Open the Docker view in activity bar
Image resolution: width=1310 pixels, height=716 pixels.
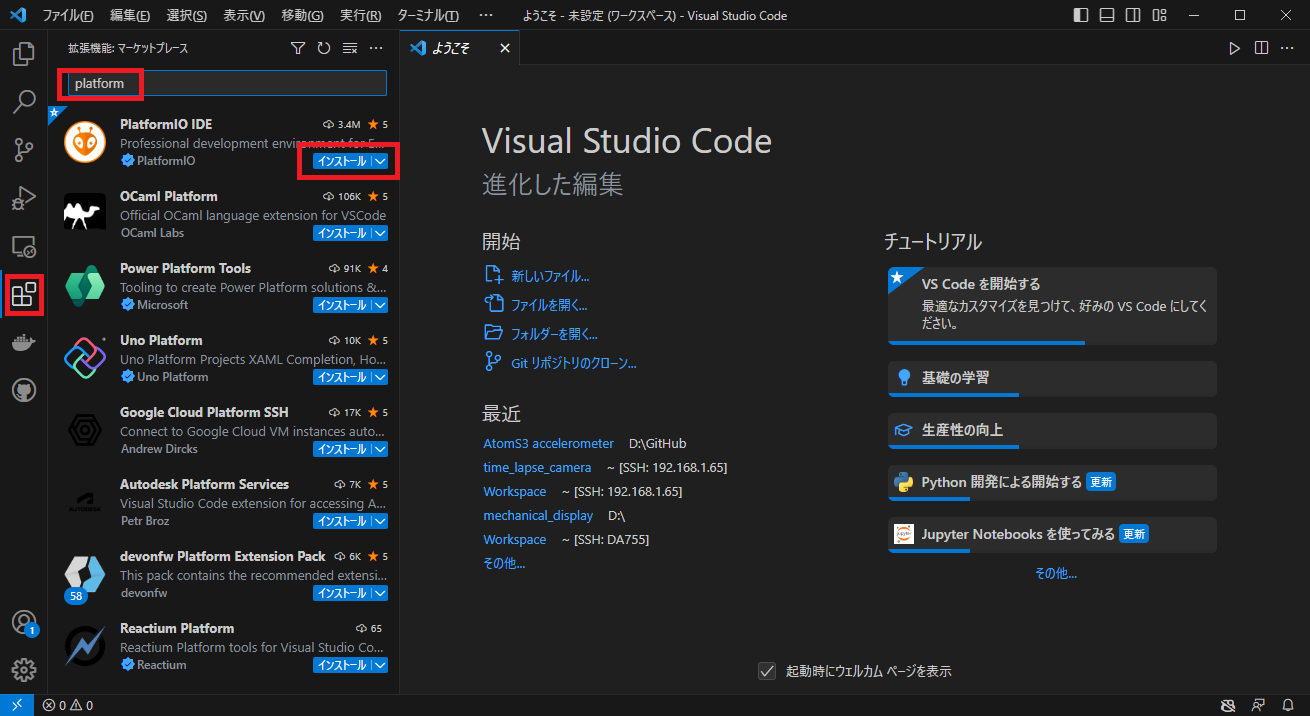(x=24, y=343)
